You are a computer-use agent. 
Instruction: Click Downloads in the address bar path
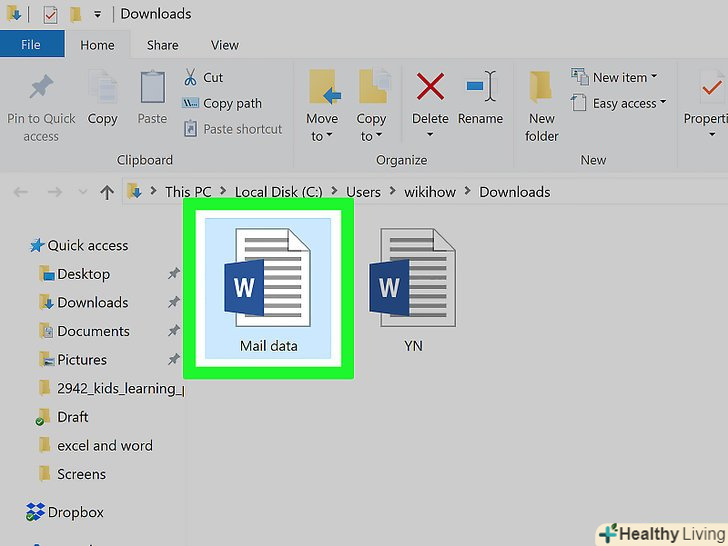(514, 191)
